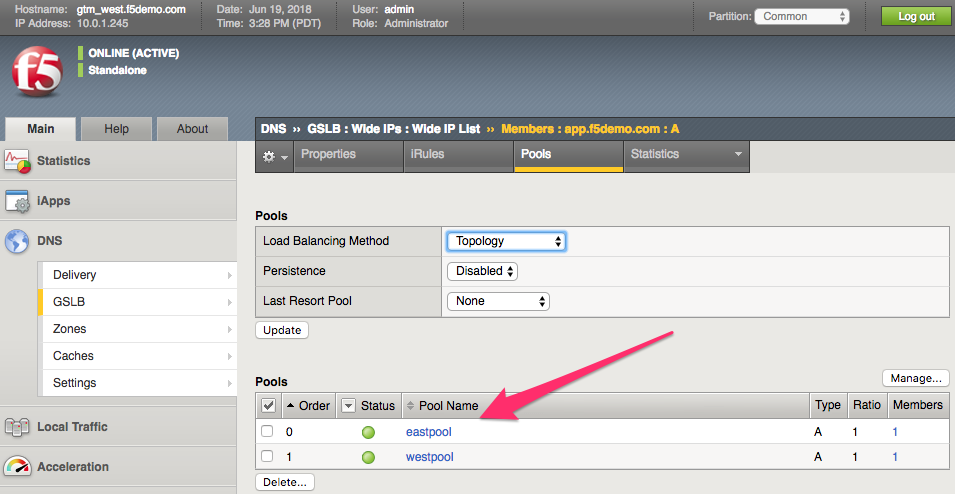This screenshot has height=494, width=955.
Task: Click the Update button
Action: [x=282, y=330]
